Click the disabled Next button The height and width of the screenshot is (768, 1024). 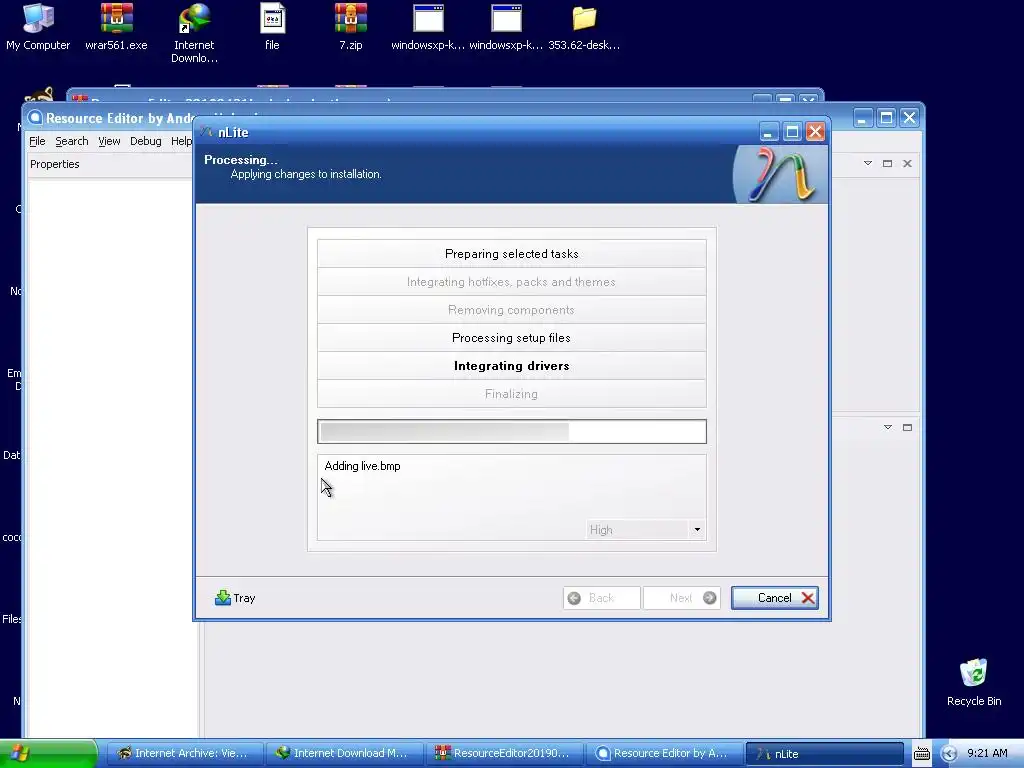coord(682,598)
